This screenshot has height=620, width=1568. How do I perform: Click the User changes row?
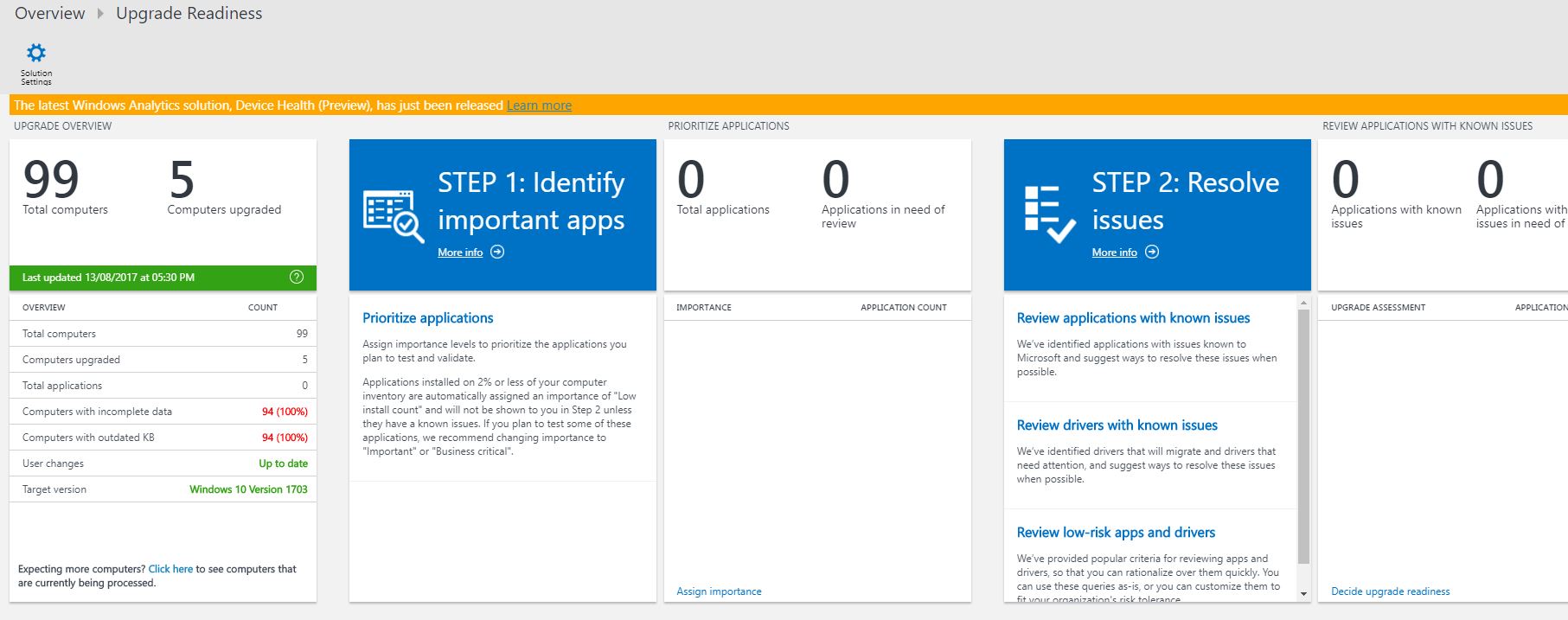[x=163, y=463]
